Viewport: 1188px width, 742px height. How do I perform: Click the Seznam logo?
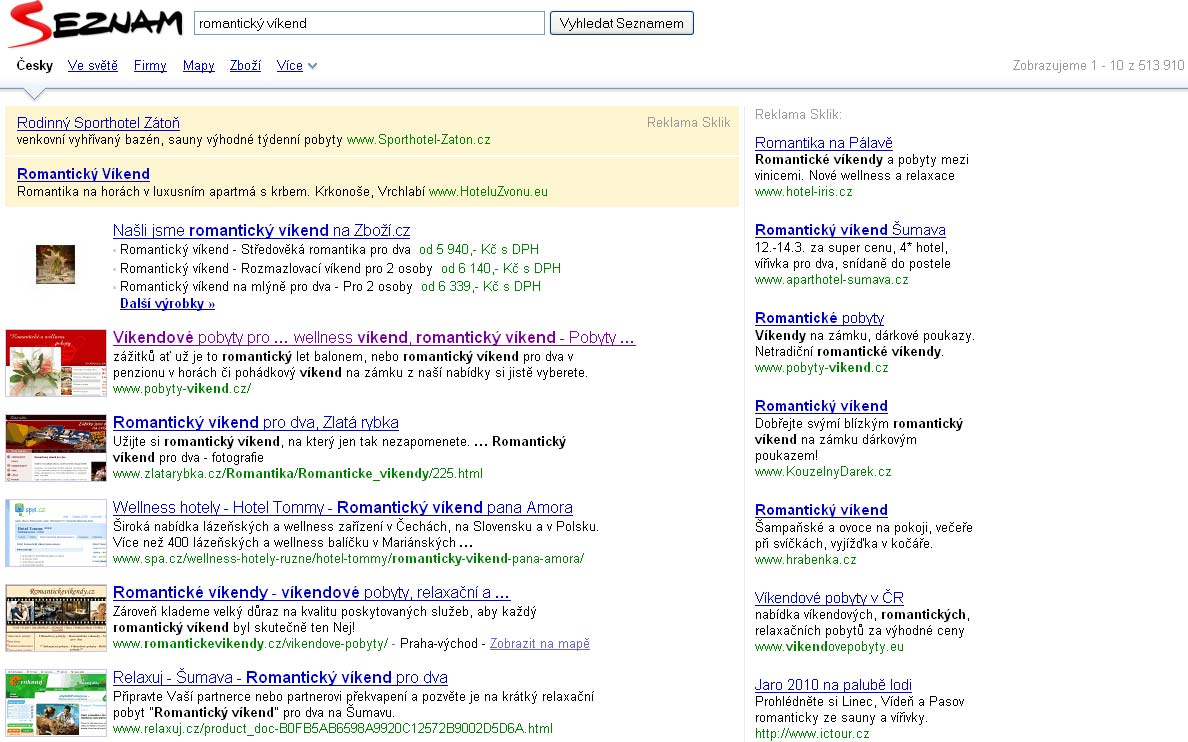95,24
